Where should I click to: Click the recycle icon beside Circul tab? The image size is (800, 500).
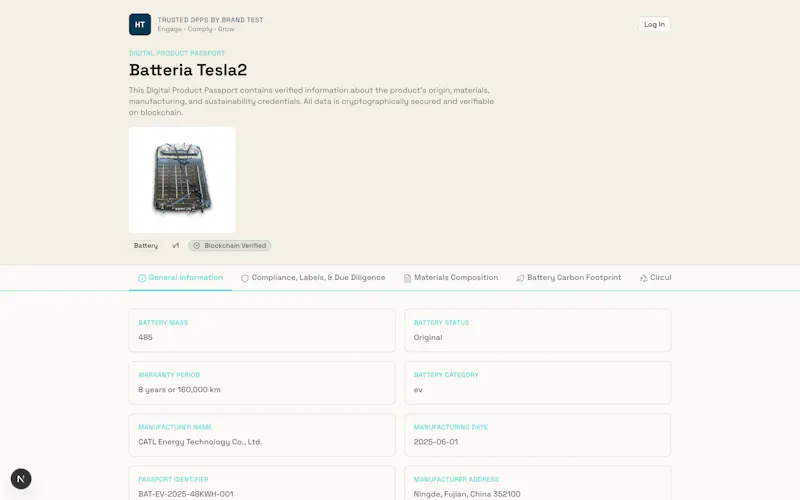click(643, 278)
